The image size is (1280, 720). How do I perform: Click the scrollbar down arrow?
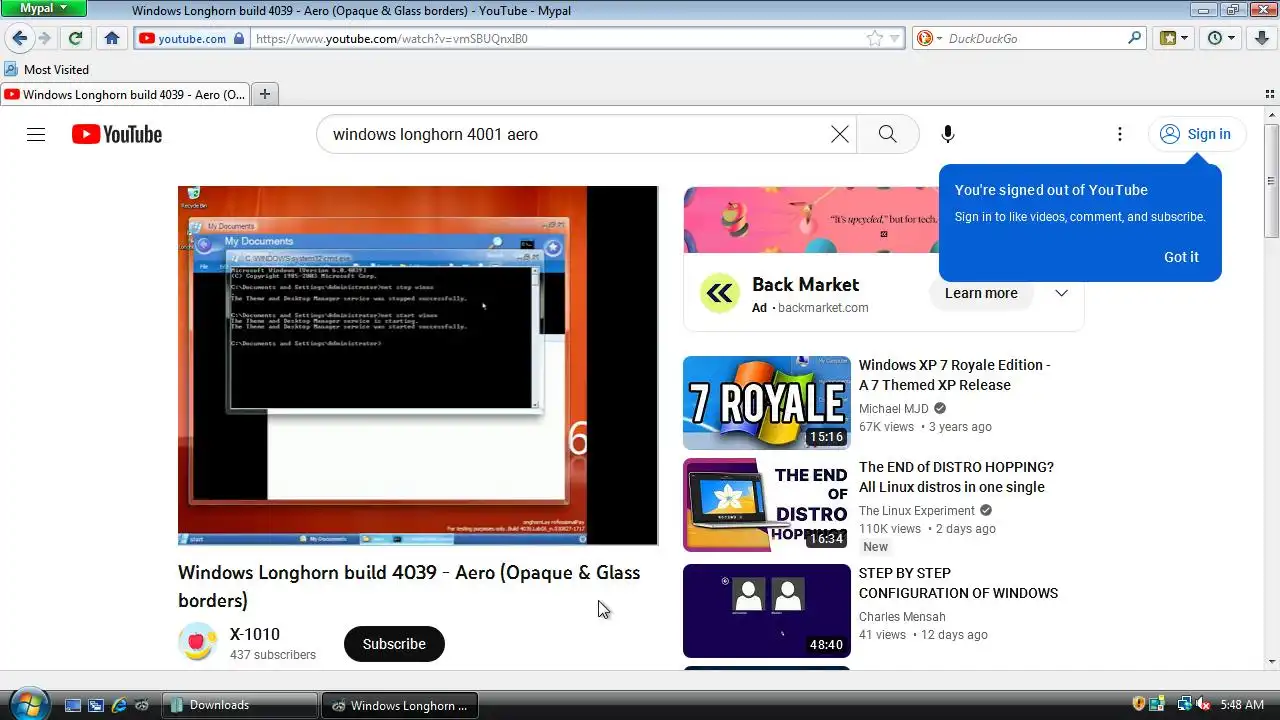click(1271, 661)
